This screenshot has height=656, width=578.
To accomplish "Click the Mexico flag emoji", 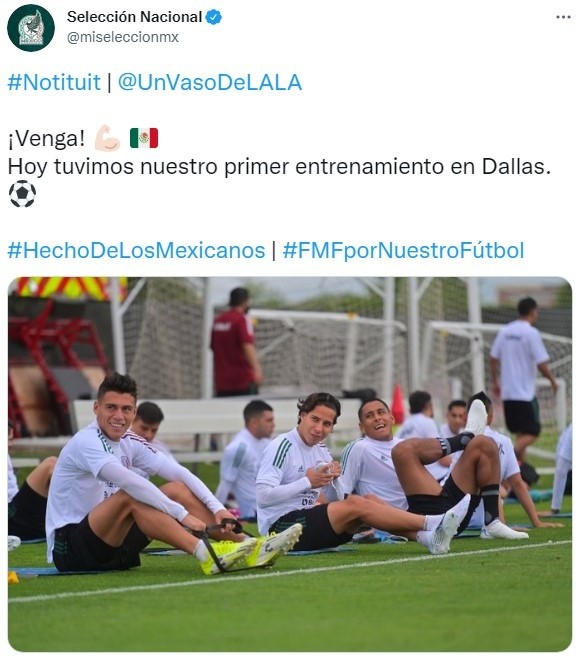I will (x=144, y=138).
